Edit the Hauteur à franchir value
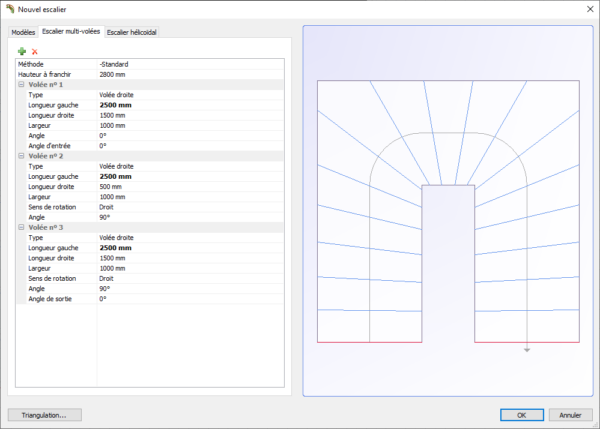The width and height of the screenshot is (600, 429). 191,75
